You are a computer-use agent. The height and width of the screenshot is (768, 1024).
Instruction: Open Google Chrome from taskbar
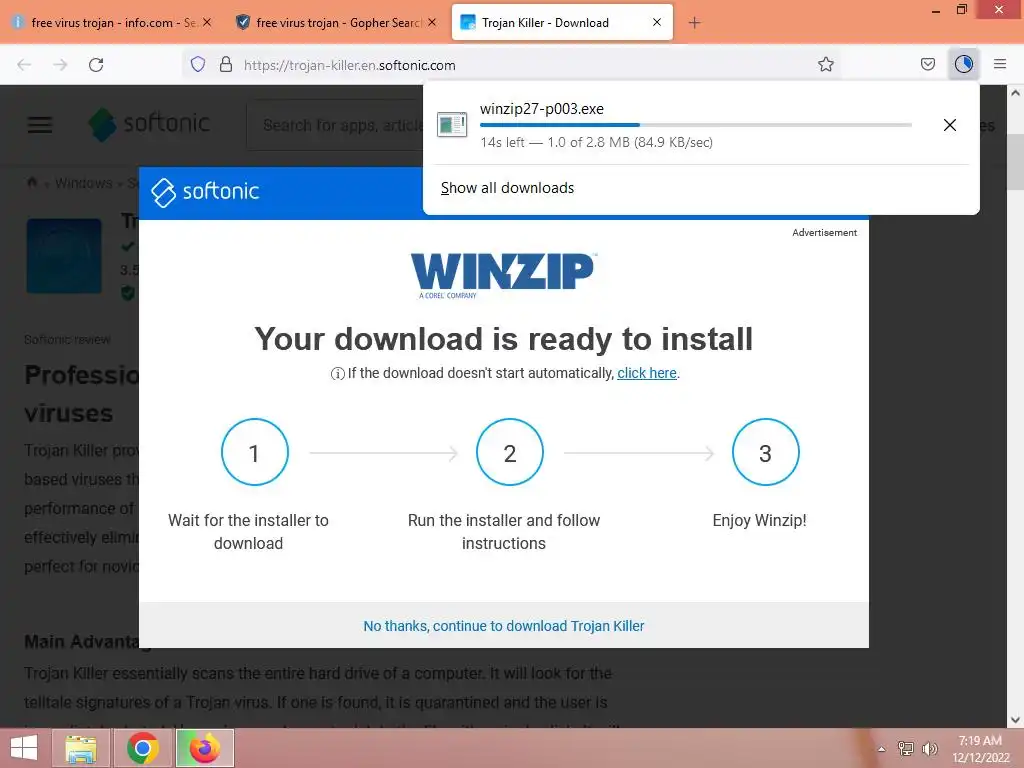tap(142, 748)
